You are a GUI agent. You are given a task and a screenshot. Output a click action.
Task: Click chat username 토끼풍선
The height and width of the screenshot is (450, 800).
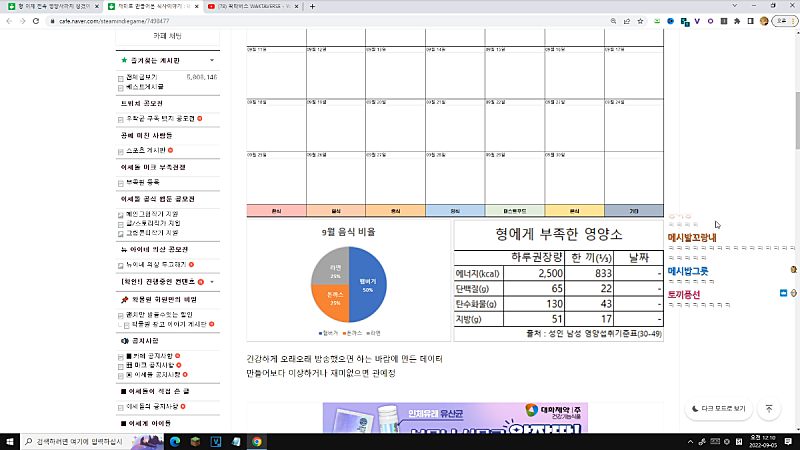(684, 294)
